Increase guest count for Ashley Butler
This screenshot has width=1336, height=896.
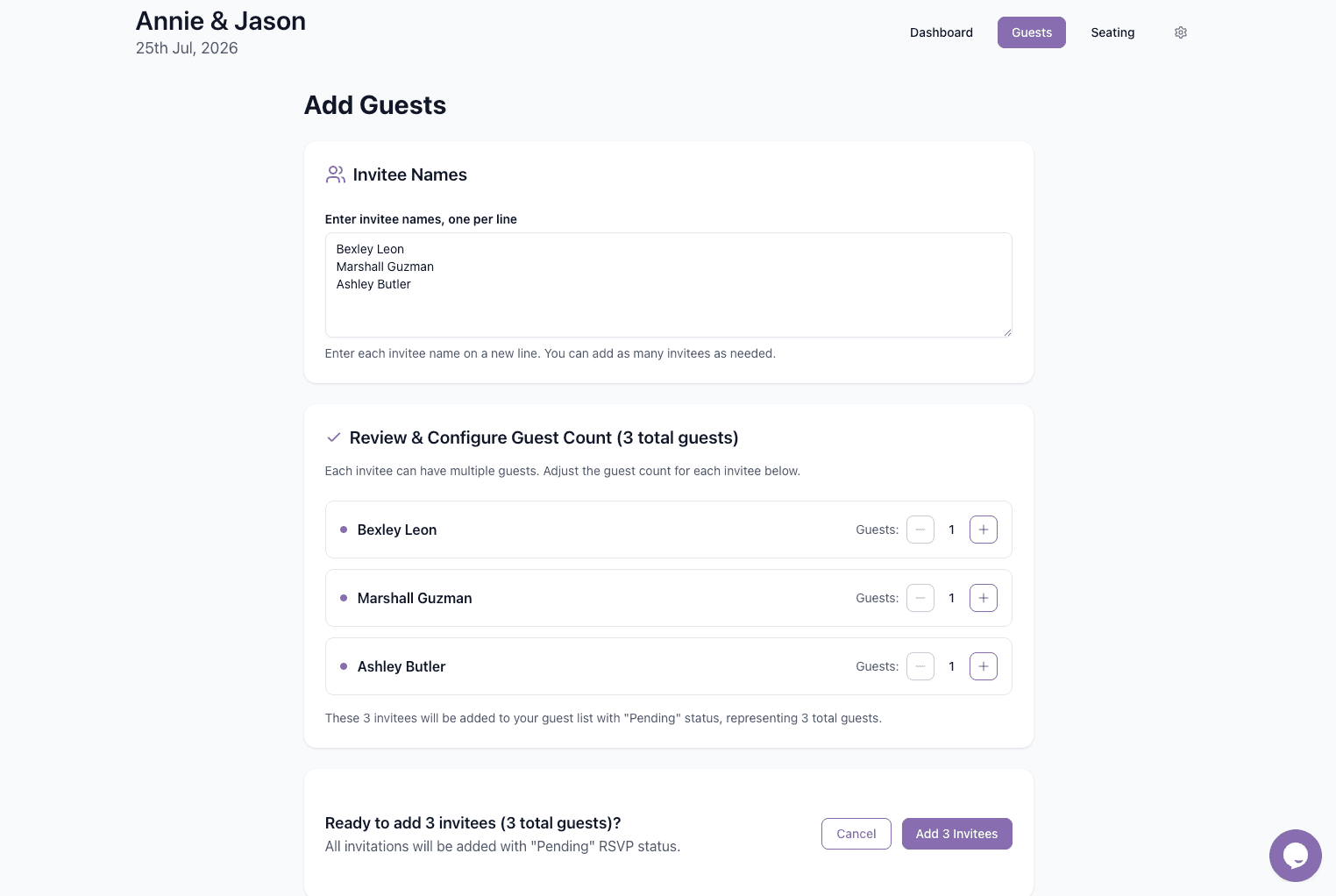(x=983, y=666)
